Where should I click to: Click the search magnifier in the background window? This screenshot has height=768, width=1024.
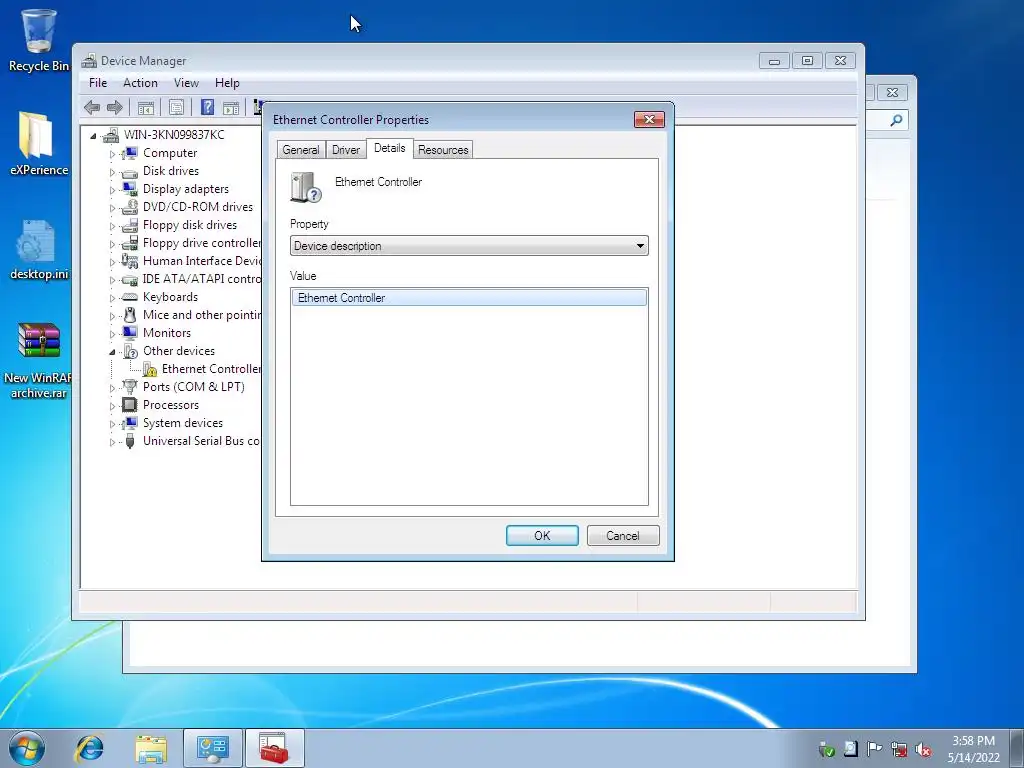[x=897, y=120]
